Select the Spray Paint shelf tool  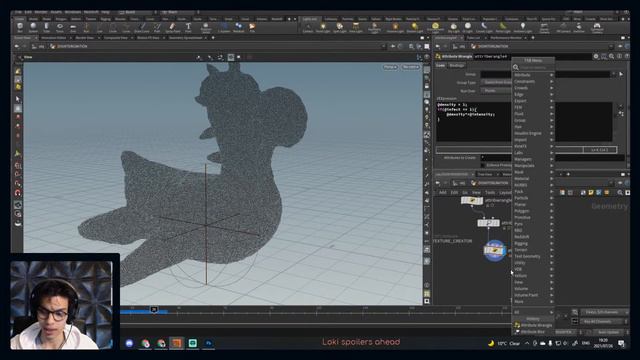(x=173, y=28)
